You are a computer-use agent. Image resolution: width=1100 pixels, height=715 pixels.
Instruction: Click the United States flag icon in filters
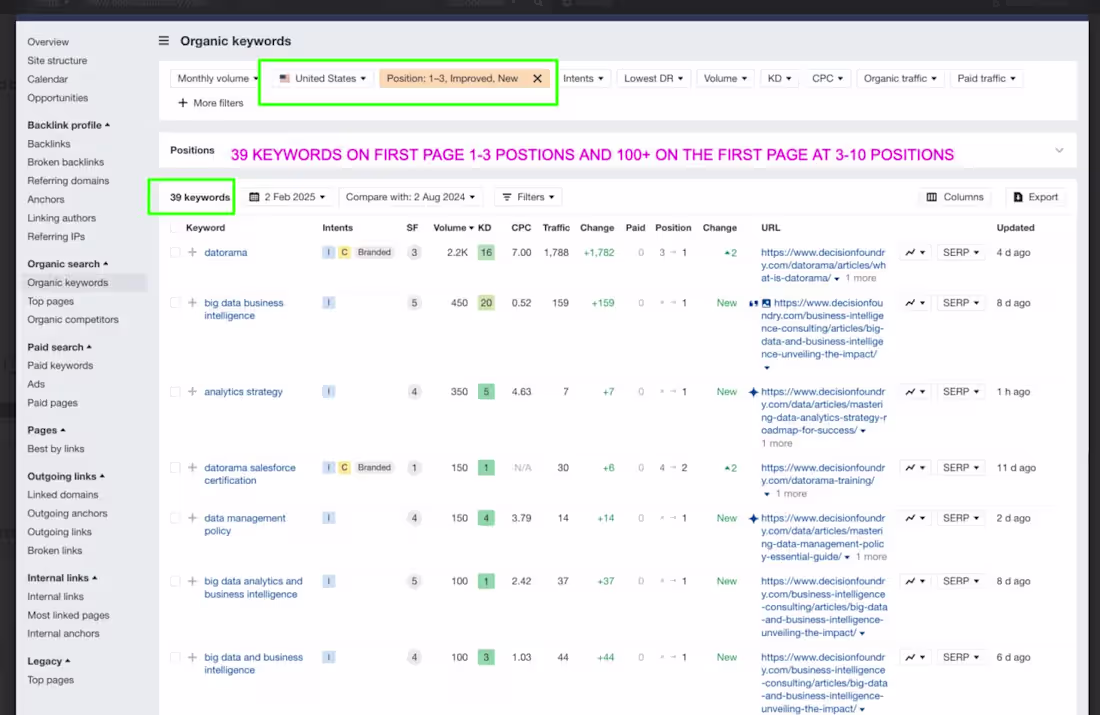click(284, 77)
